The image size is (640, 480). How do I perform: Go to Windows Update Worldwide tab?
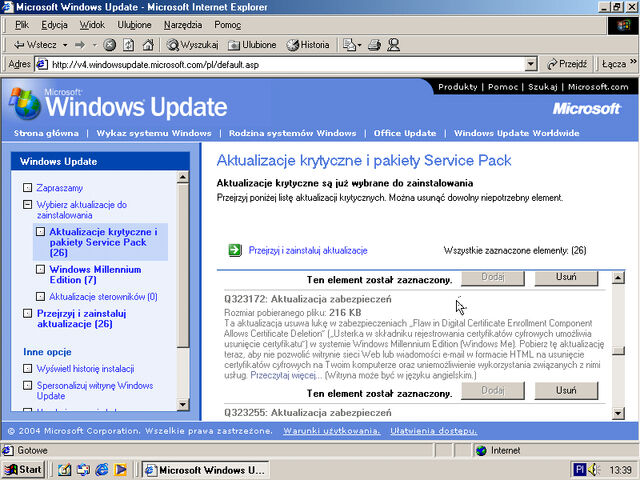(x=517, y=133)
